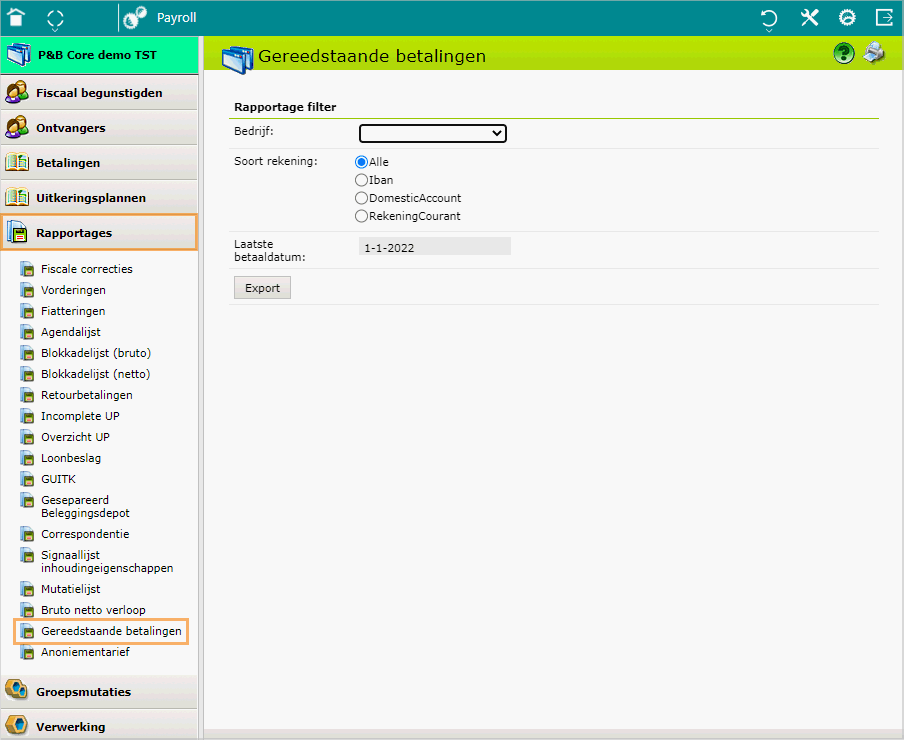Click the Laatste betaaldatum date field

[435, 247]
